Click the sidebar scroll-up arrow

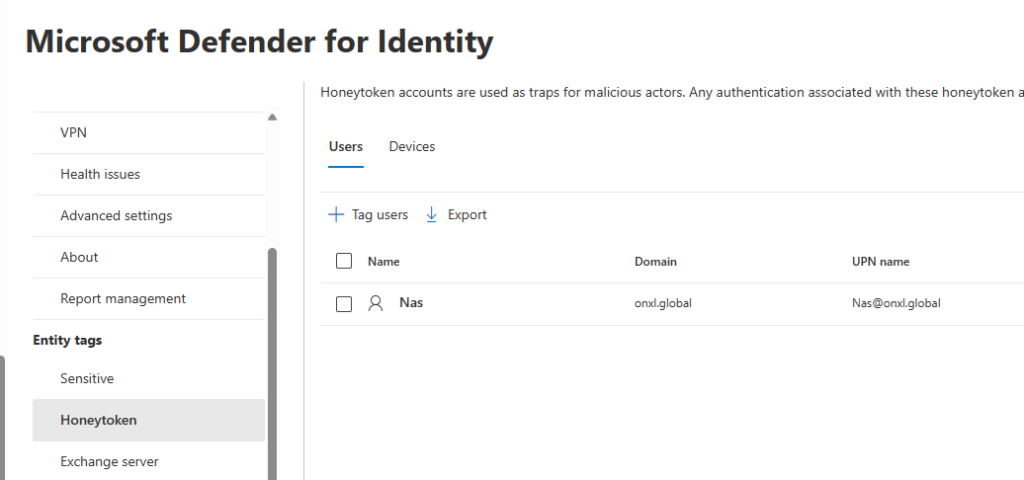tap(272, 117)
